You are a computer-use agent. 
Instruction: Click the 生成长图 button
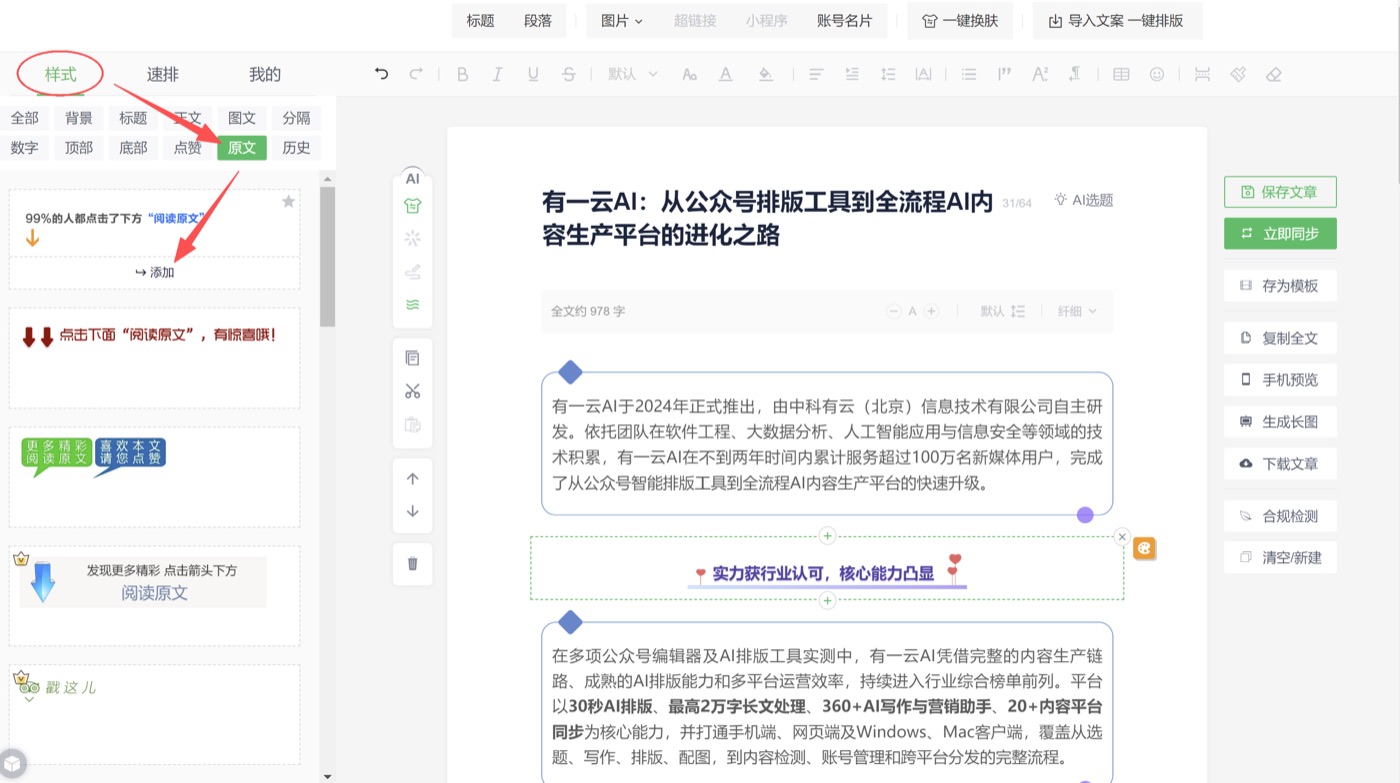(x=1280, y=422)
